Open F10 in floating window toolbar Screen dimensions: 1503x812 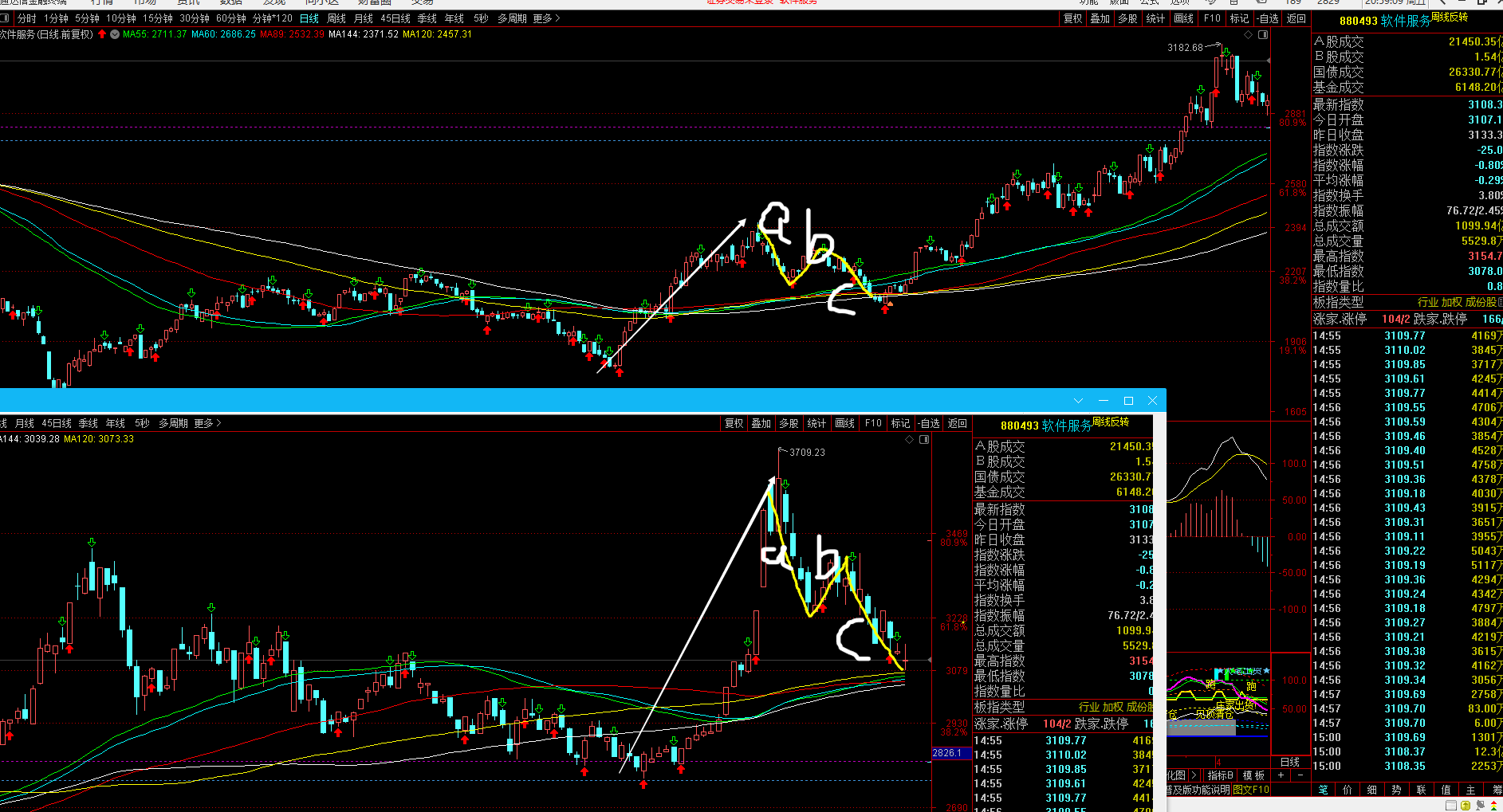873,423
